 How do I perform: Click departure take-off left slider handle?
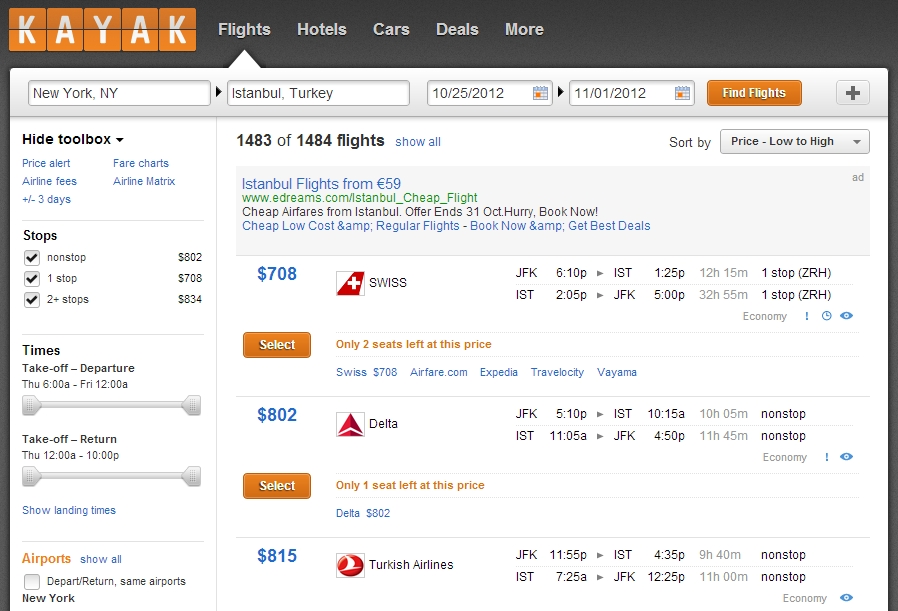31,405
